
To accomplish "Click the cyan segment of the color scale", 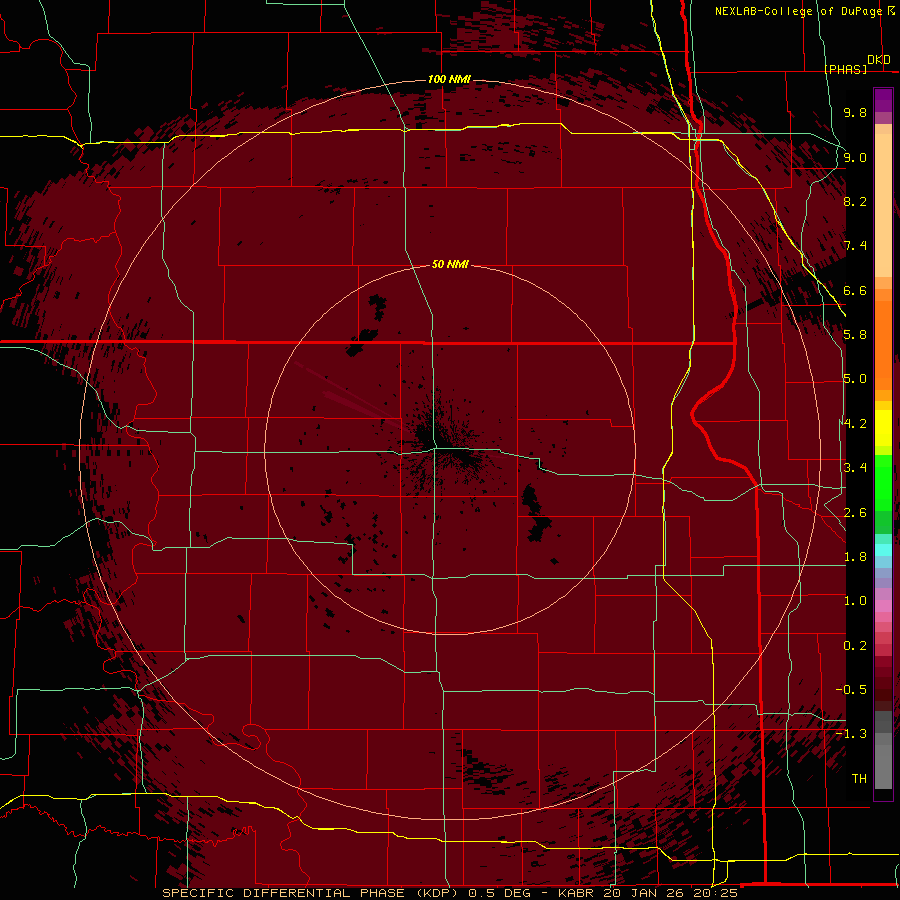I will point(883,550).
